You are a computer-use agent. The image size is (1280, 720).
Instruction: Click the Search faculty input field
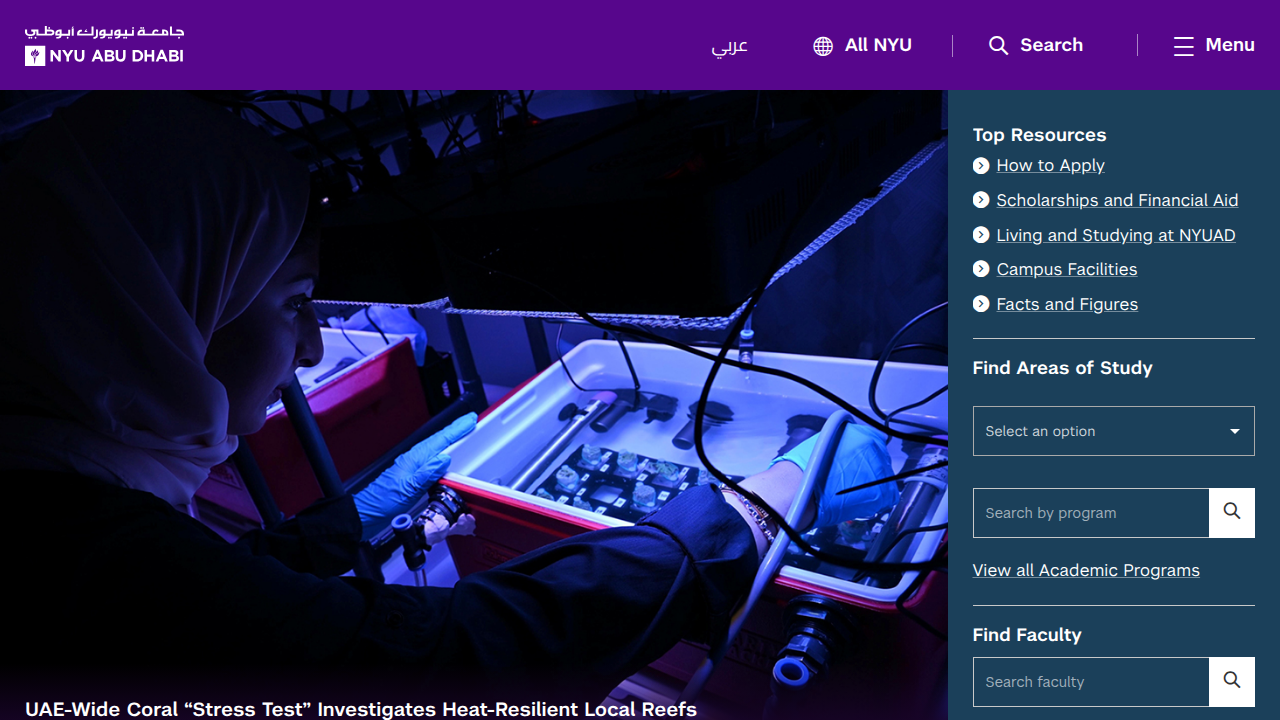click(1091, 682)
